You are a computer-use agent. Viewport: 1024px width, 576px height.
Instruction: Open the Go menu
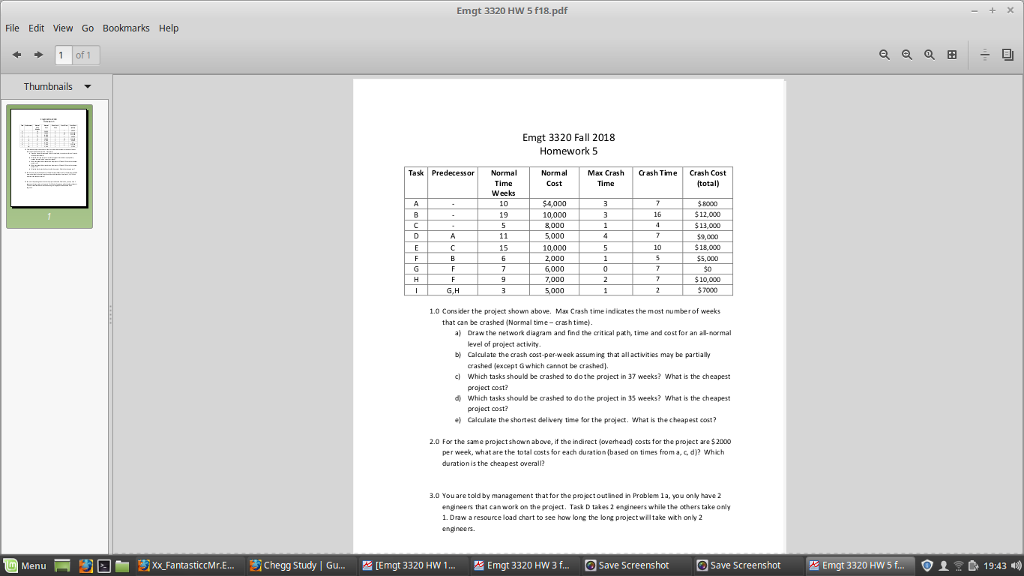[88, 28]
